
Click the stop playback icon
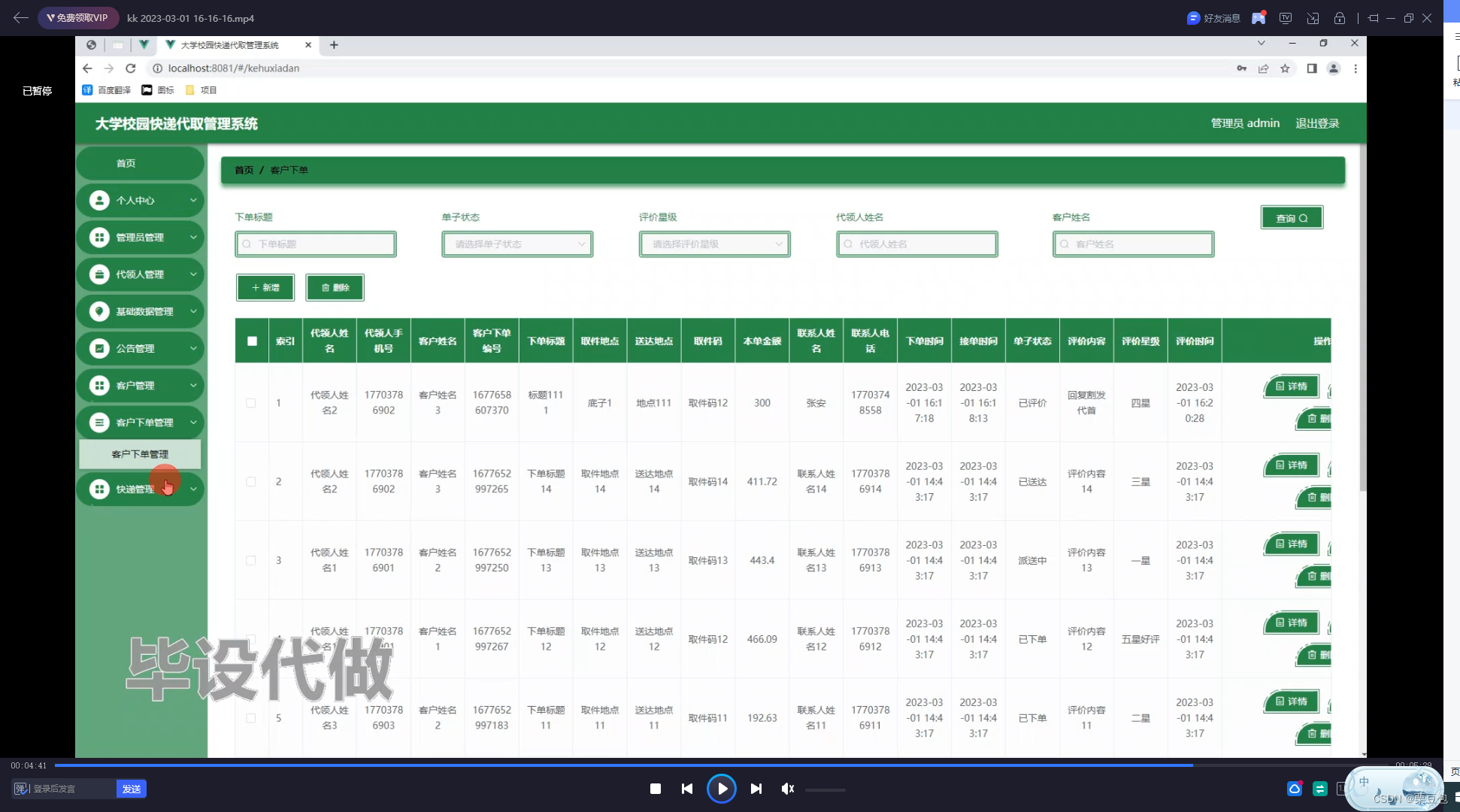click(x=656, y=789)
